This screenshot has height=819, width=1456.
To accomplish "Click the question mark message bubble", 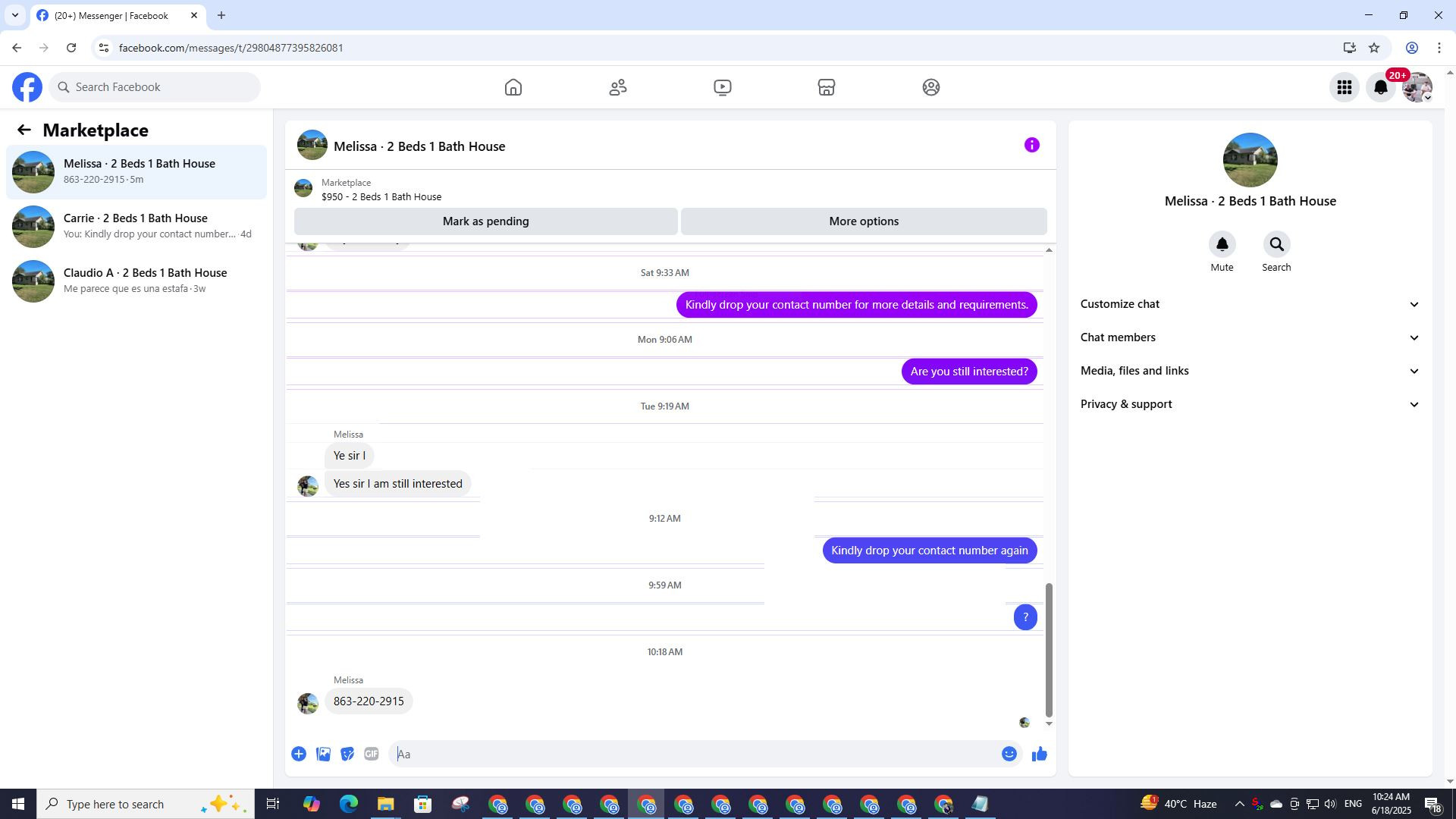I will click(1025, 617).
